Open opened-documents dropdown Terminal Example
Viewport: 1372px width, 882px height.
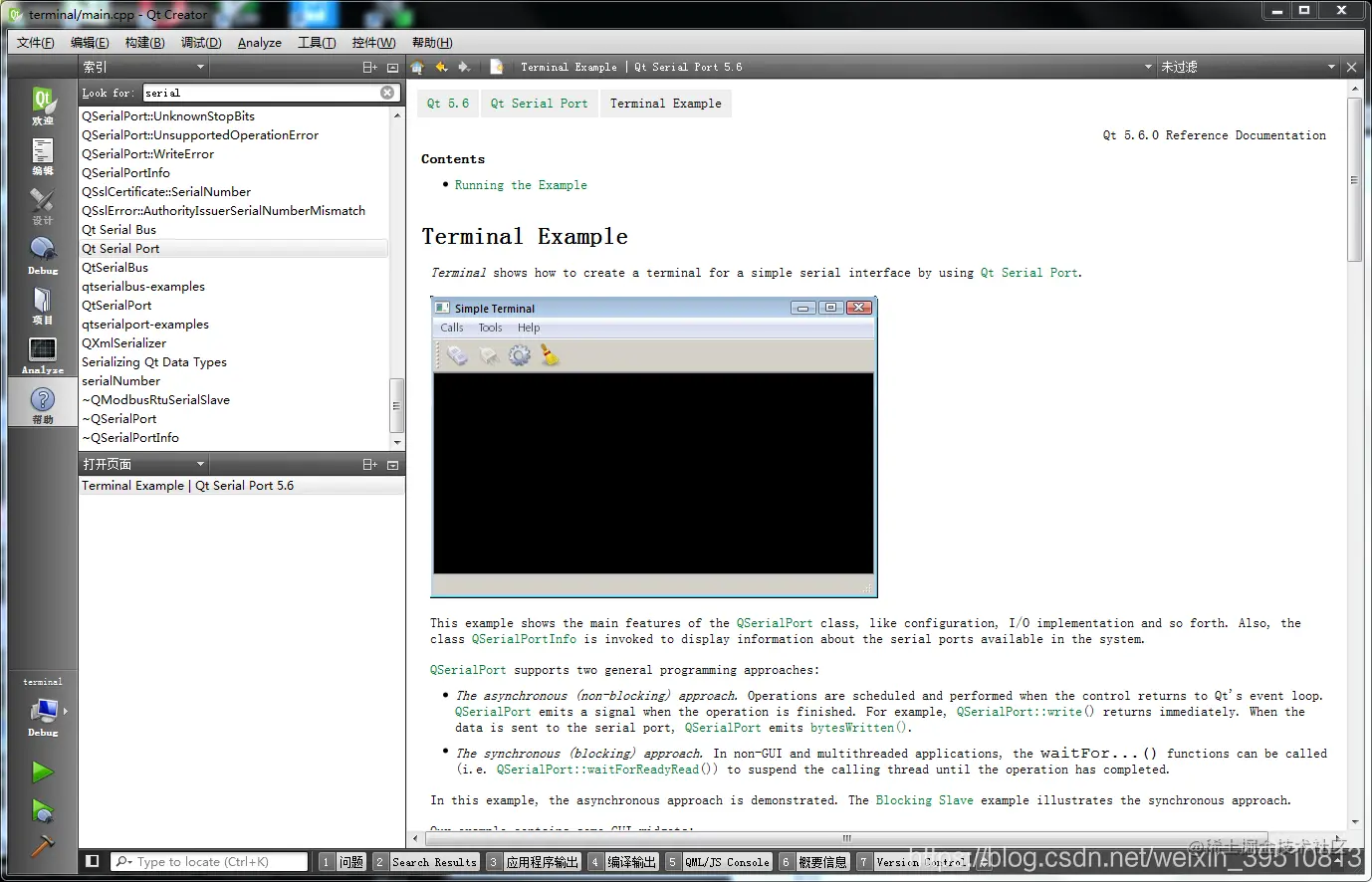[x=834, y=67]
